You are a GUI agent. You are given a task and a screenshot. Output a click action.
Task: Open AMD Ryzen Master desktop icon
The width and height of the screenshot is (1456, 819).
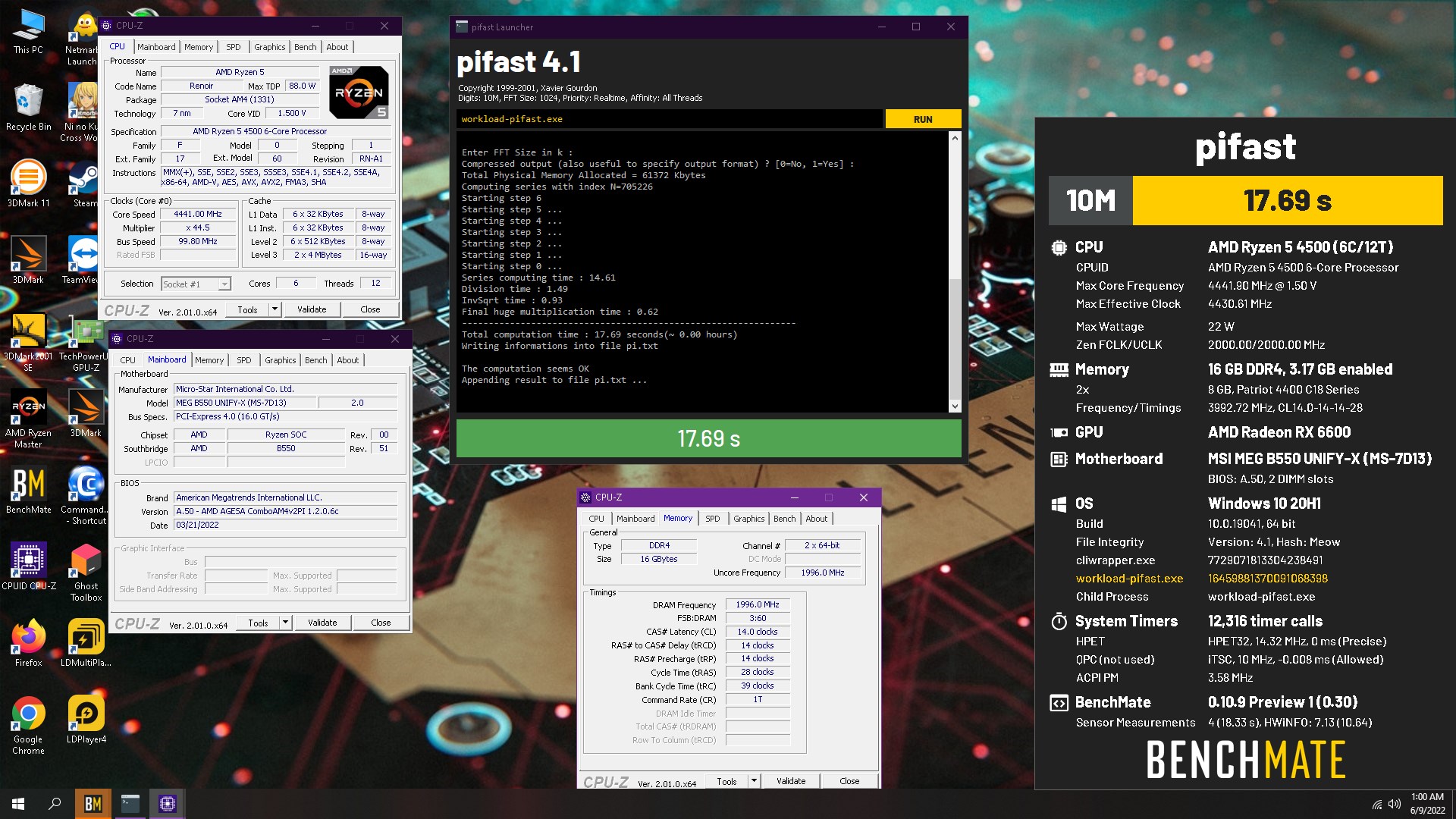coord(28,419)
